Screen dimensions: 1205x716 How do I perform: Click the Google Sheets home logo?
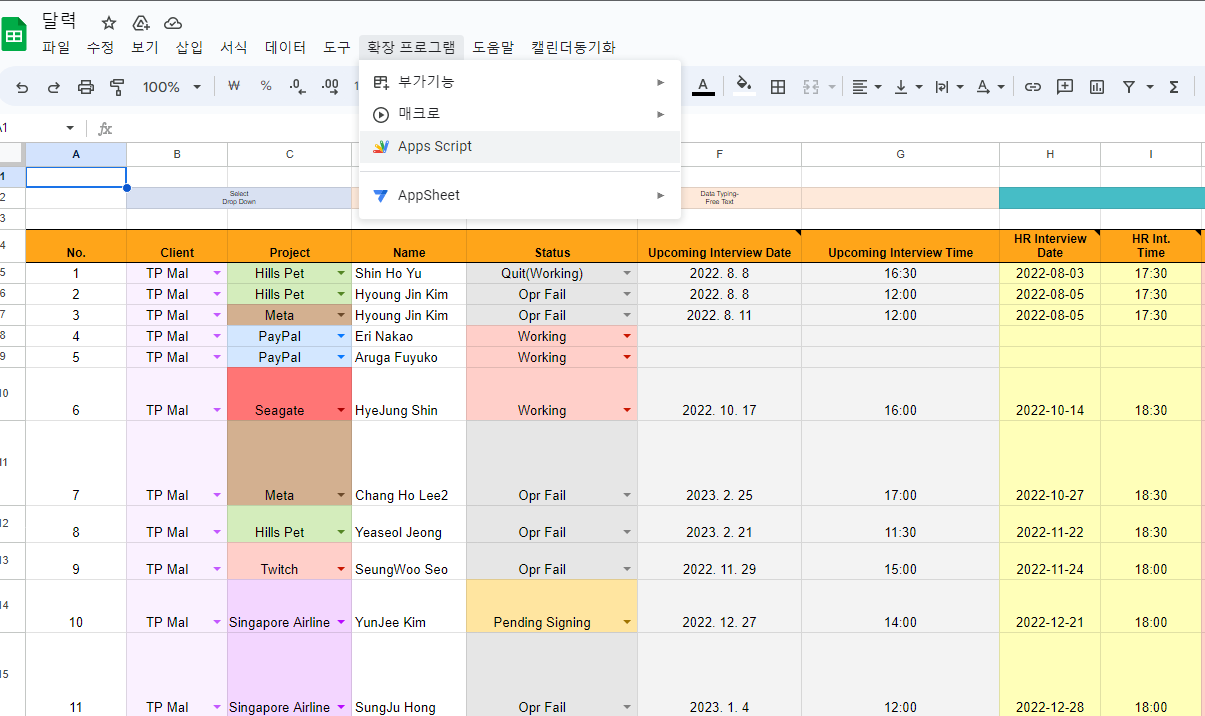(14, 36)
